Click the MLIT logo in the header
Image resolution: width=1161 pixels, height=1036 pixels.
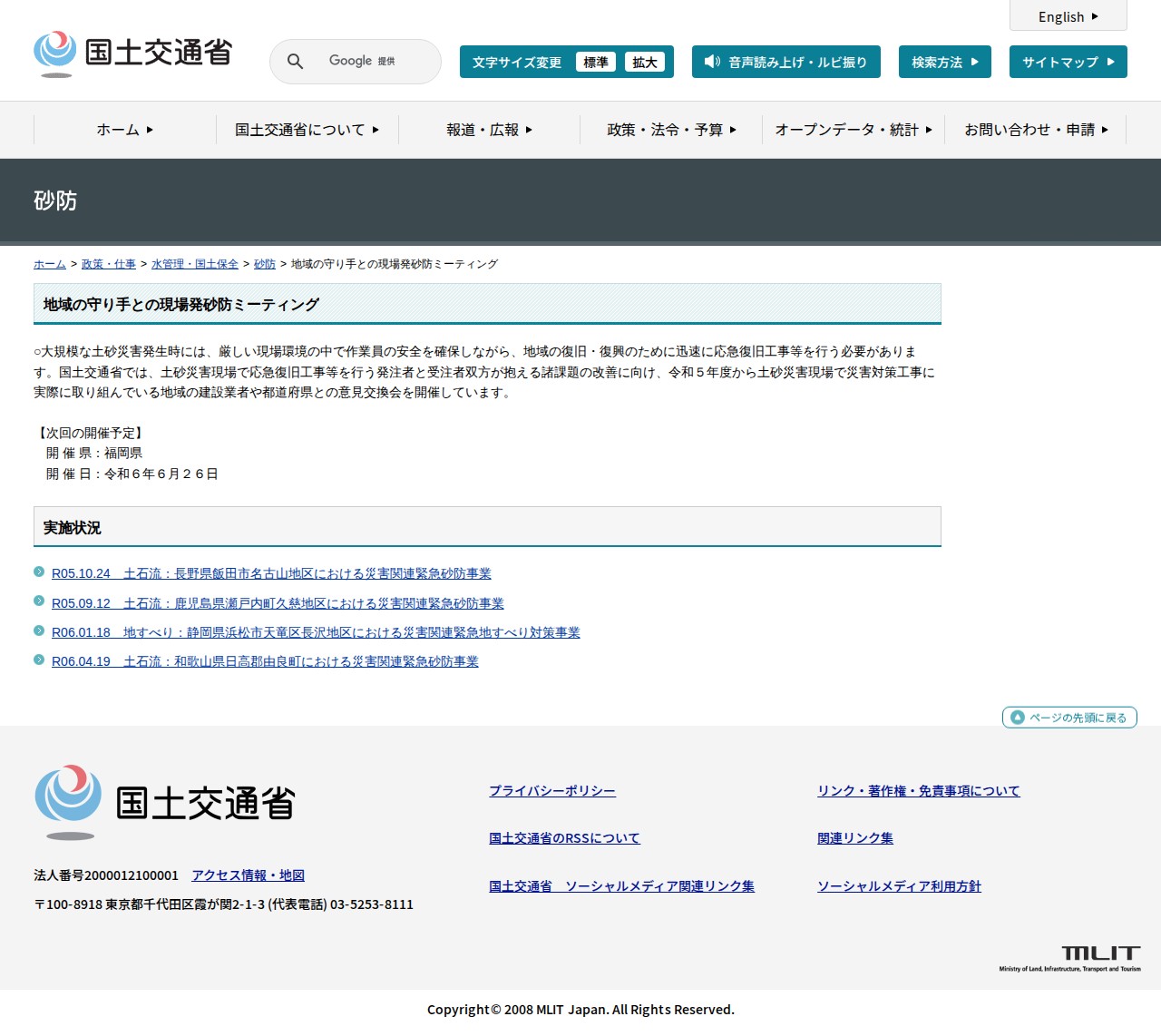pyautogui.click(x=132, y=54)
